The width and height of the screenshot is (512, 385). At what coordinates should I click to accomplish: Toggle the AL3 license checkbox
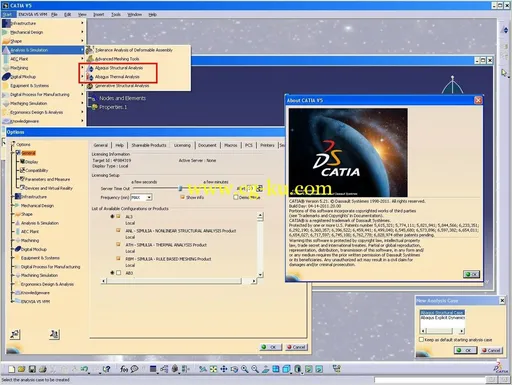tap(118, 216)
